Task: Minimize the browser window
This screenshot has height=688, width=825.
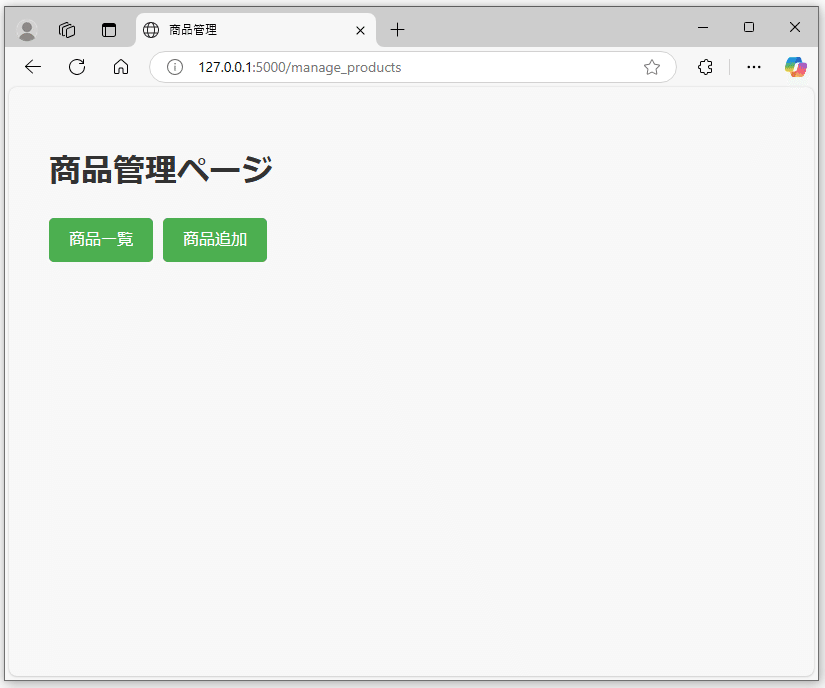Action: click(x=702, y=27)
